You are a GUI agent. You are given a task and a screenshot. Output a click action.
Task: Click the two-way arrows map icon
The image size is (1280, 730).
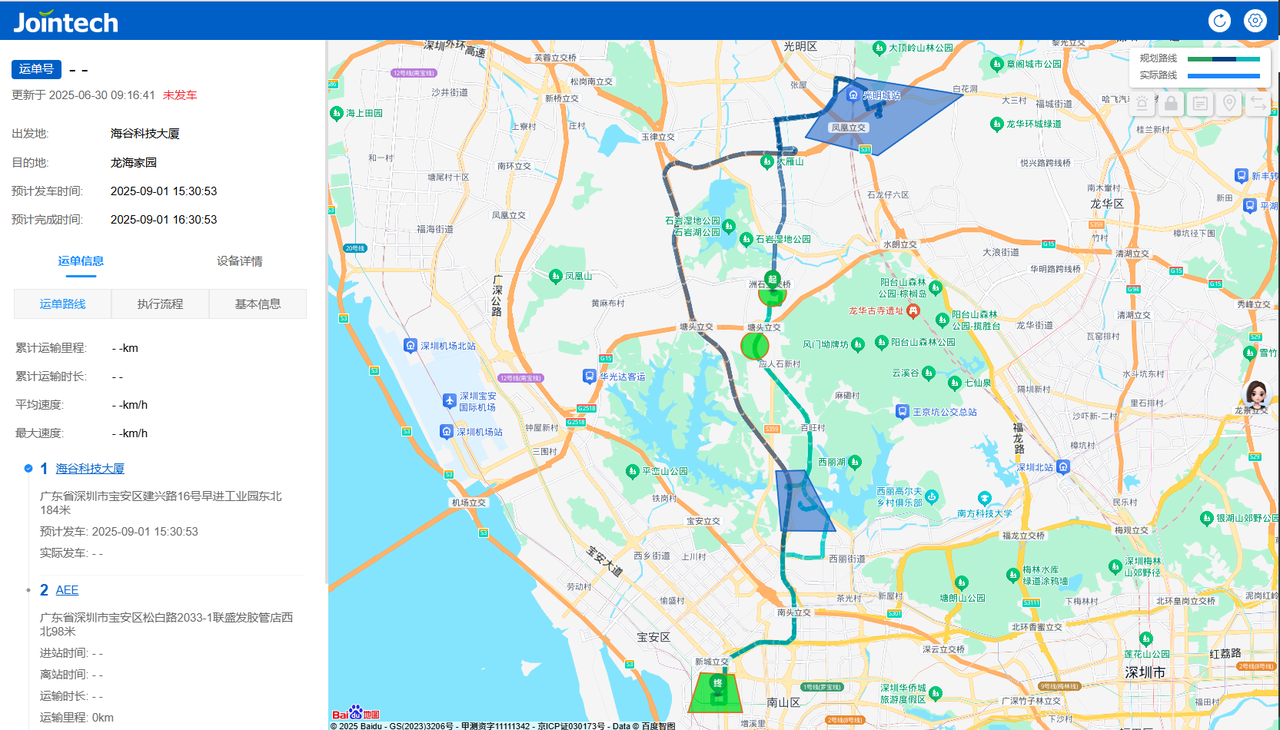(x=1258, y=103)
